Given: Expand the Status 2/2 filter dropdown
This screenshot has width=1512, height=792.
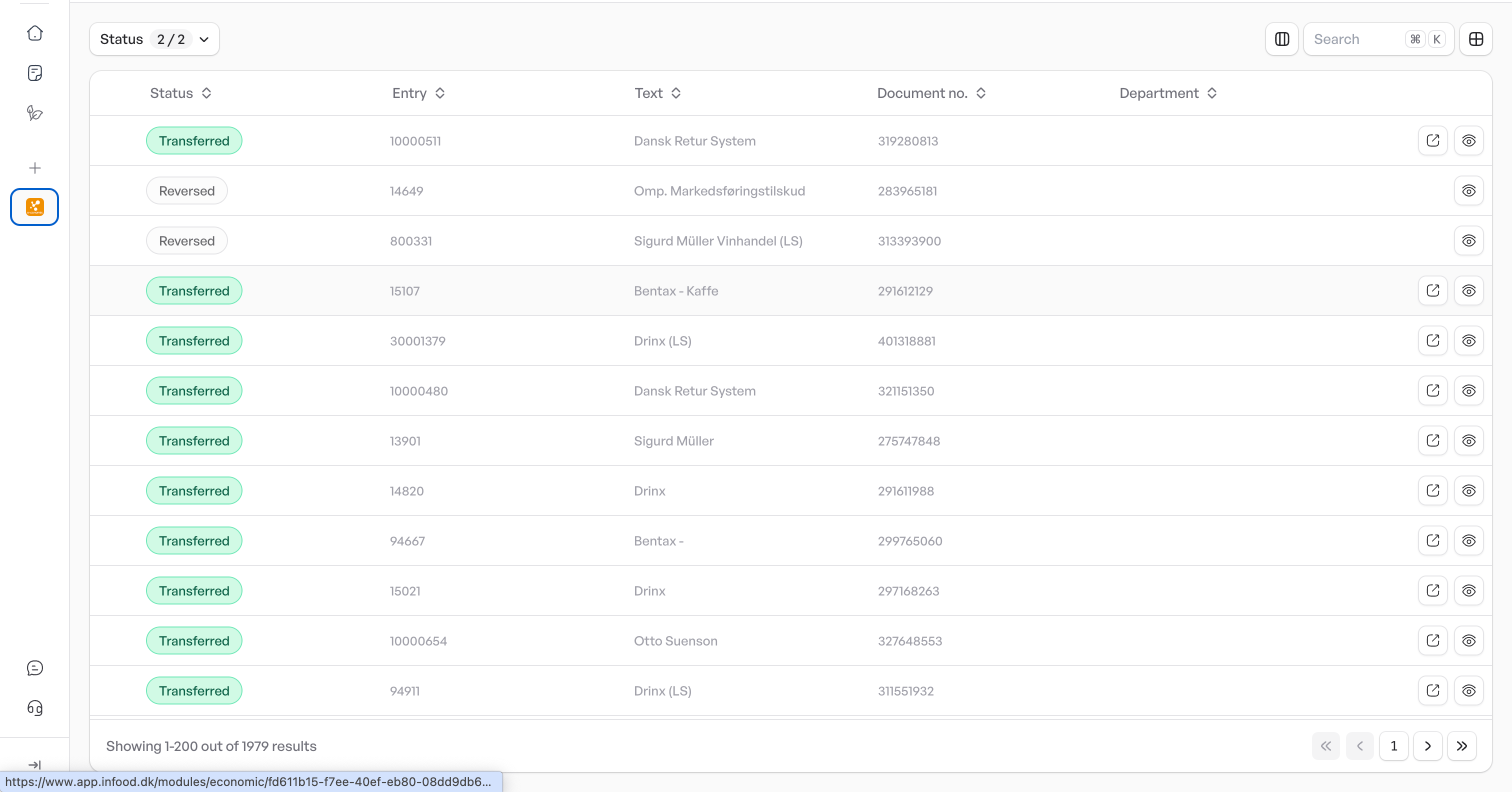Looking at the screenshot, I should pos(154,39).
